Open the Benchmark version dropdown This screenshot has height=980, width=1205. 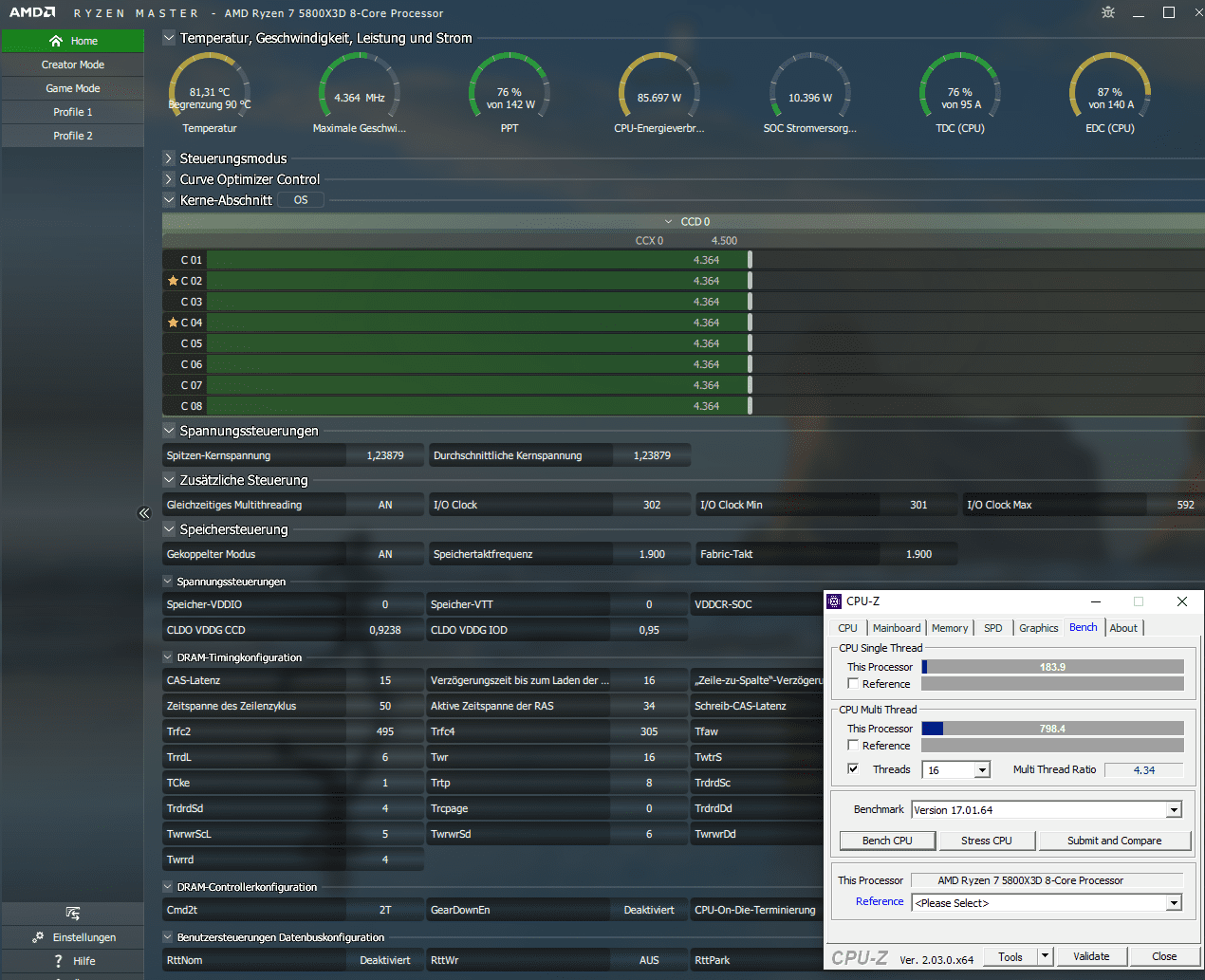click(x=1175, y=810)
